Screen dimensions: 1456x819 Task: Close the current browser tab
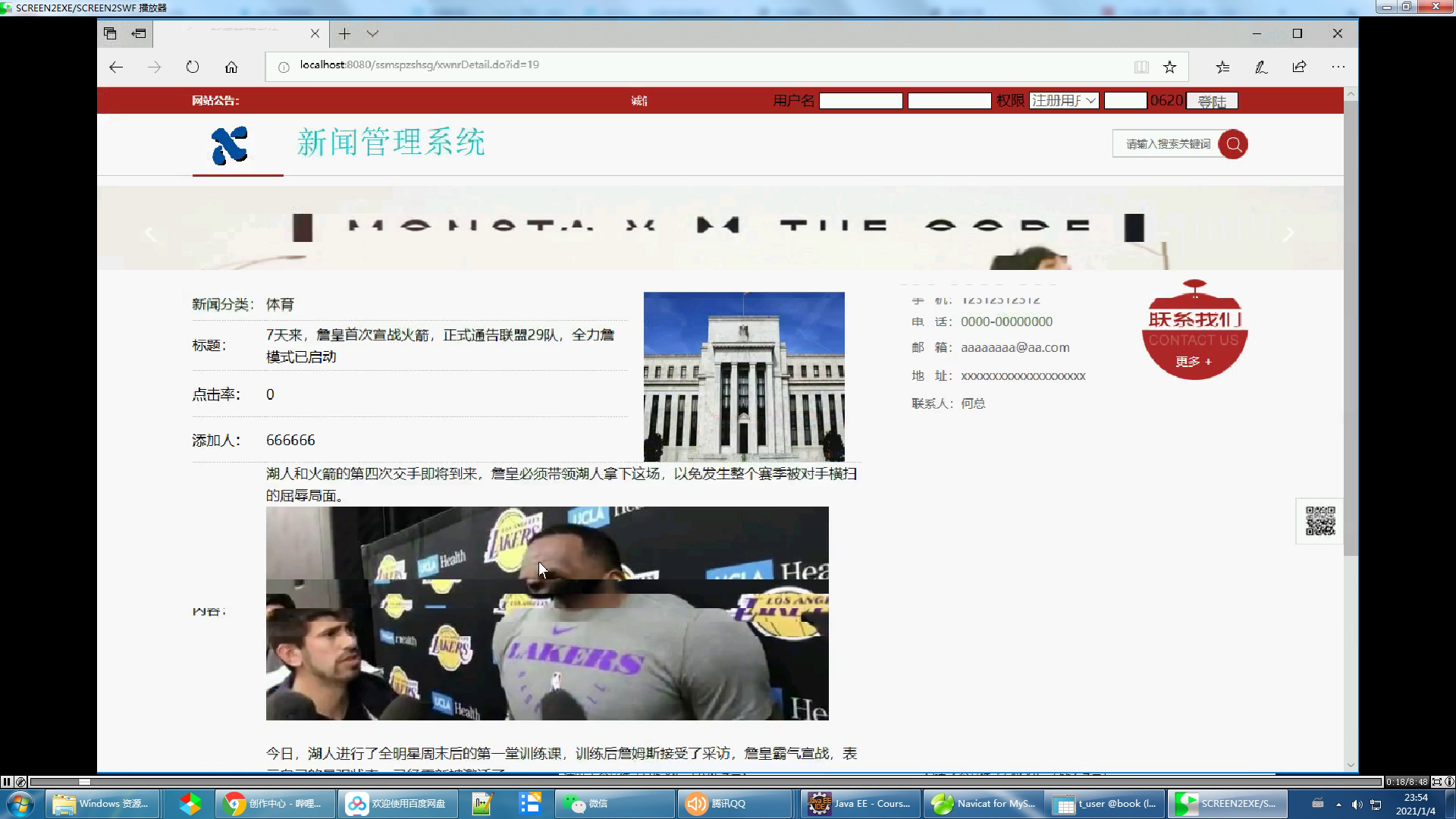[x=315, y=33]
